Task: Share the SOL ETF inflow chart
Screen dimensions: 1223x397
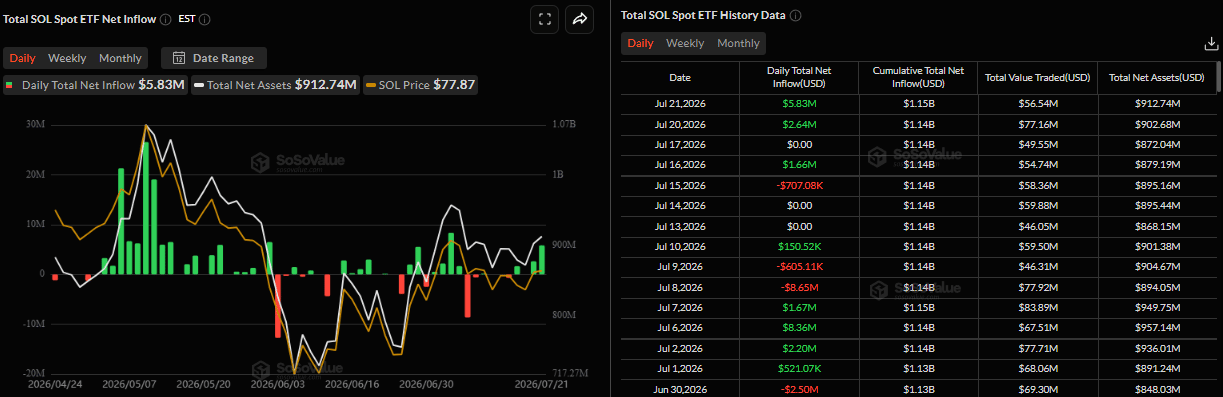Action: tap(580, 19)
